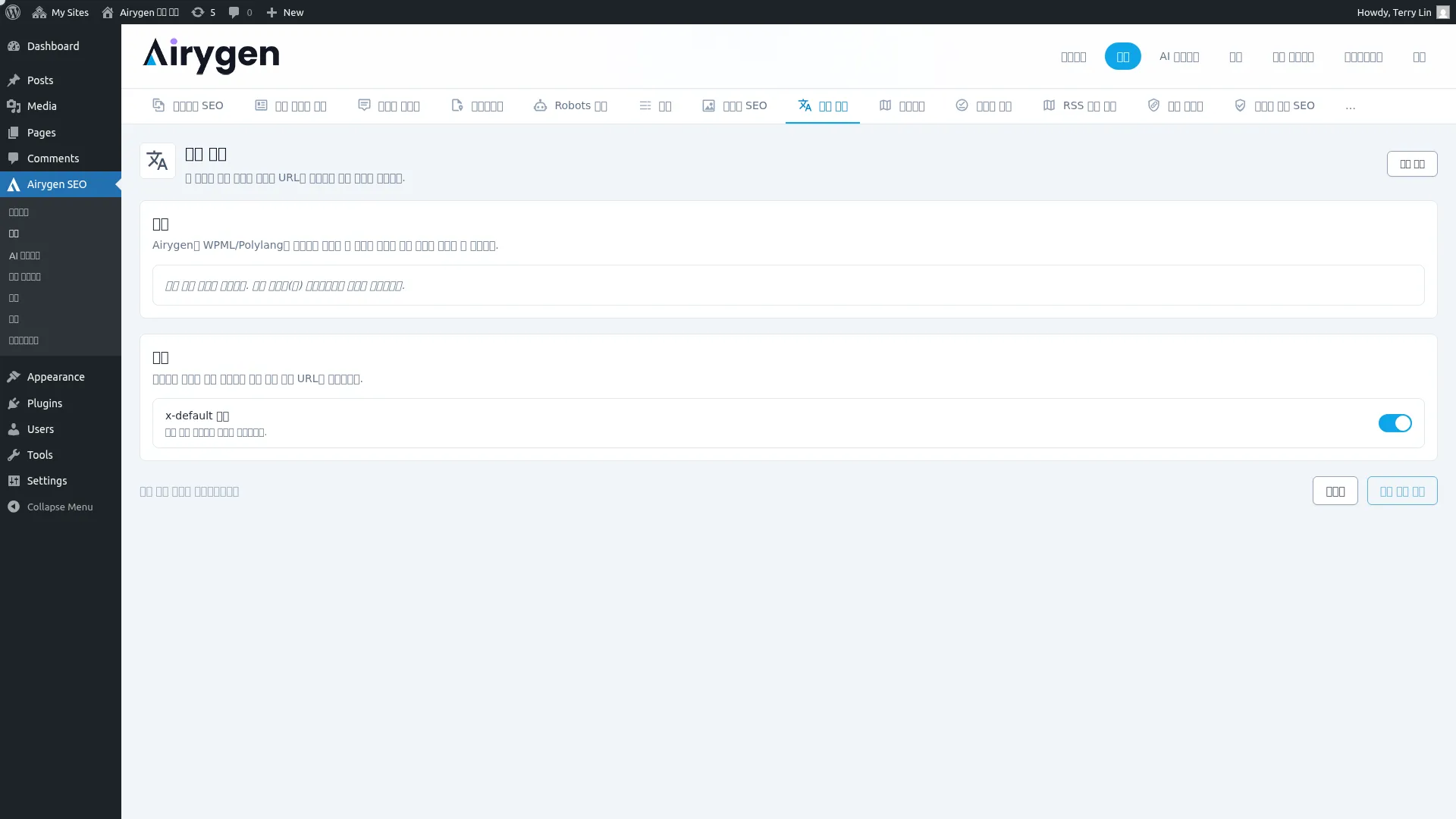Open the comments bubble showing 0 in the admin bar
Screen dimensions: 1456x819
[x=240, y=12]
